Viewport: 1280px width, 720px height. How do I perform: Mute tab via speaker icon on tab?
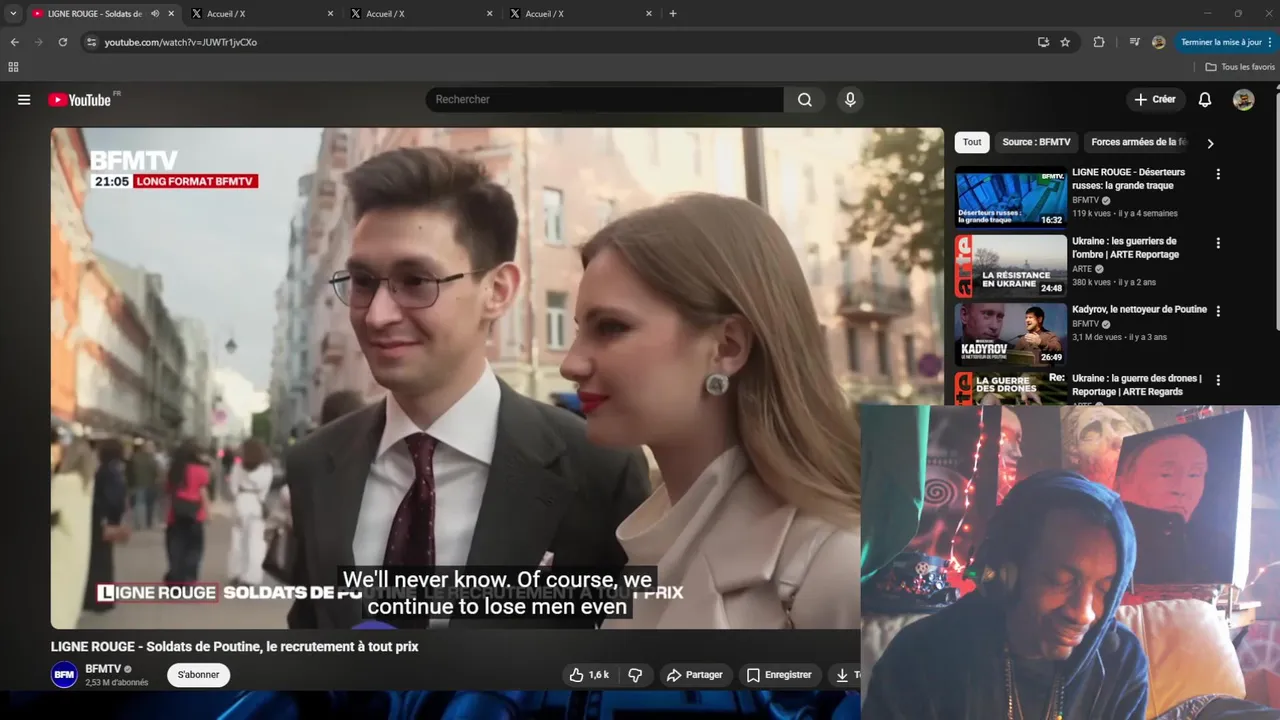[154, 14]
